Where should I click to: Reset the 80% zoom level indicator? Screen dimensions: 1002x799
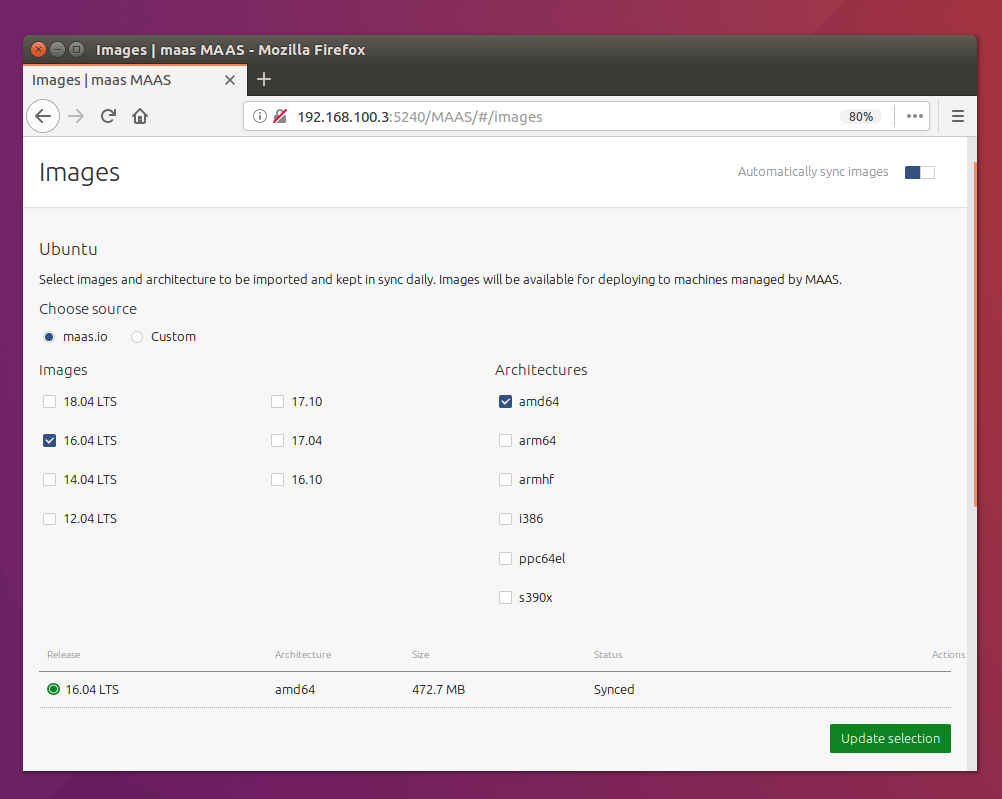[x=860, y=116]
